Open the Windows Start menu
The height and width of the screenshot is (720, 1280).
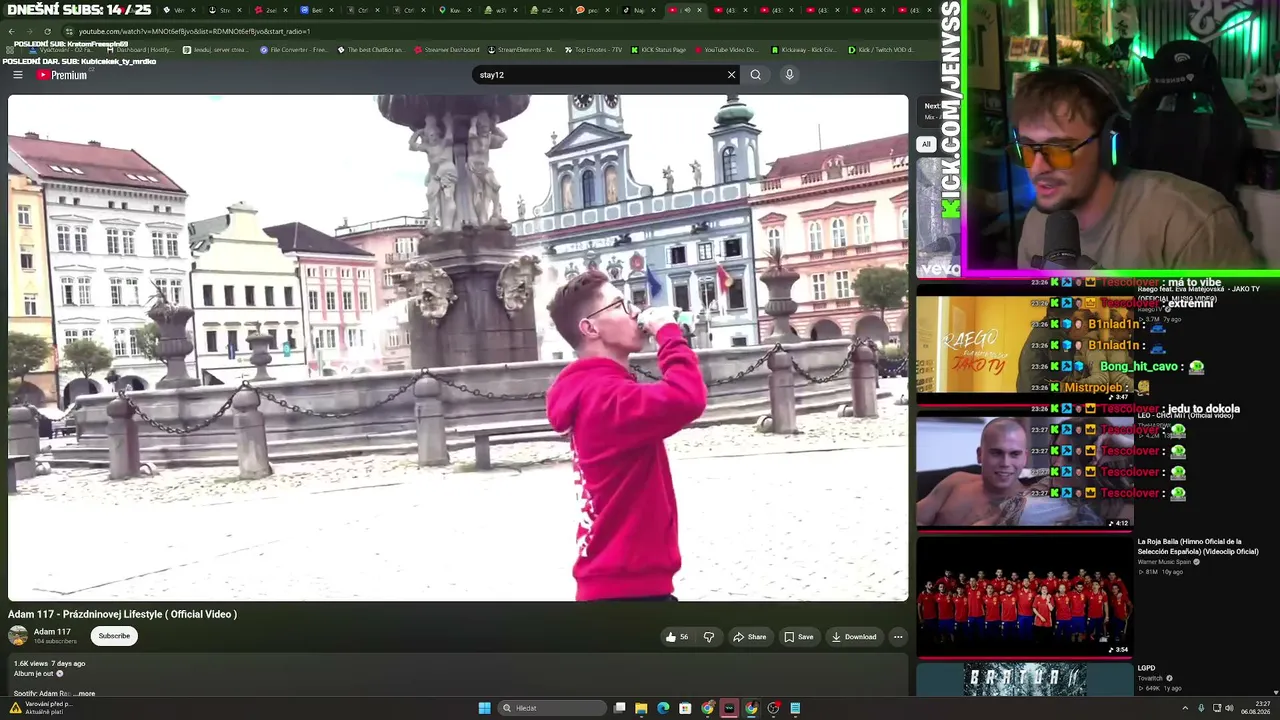pyautogui.click(x=484, y=708)
